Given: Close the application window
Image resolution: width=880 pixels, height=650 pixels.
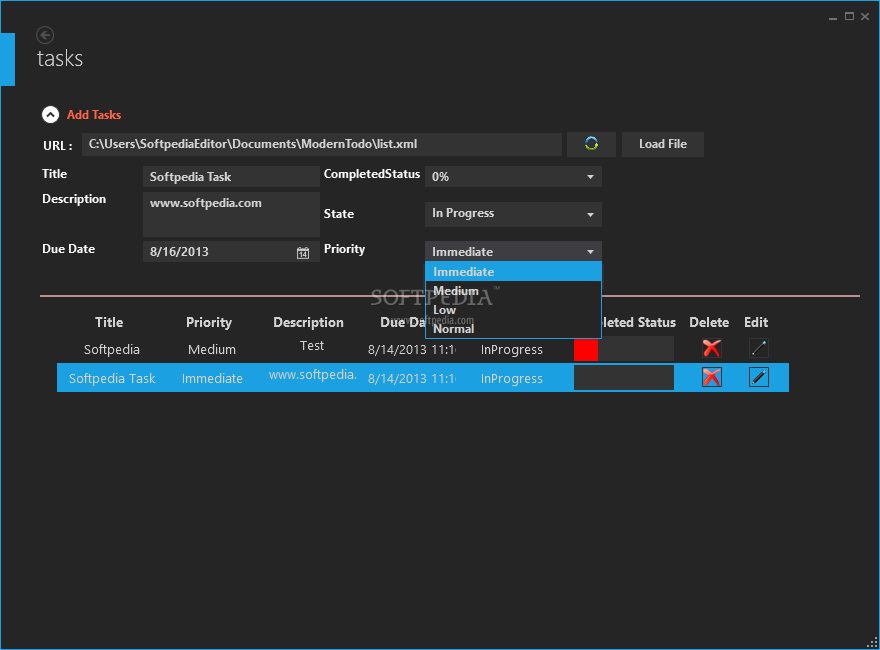Looking at the screenshot, I should tap(865, 17).
